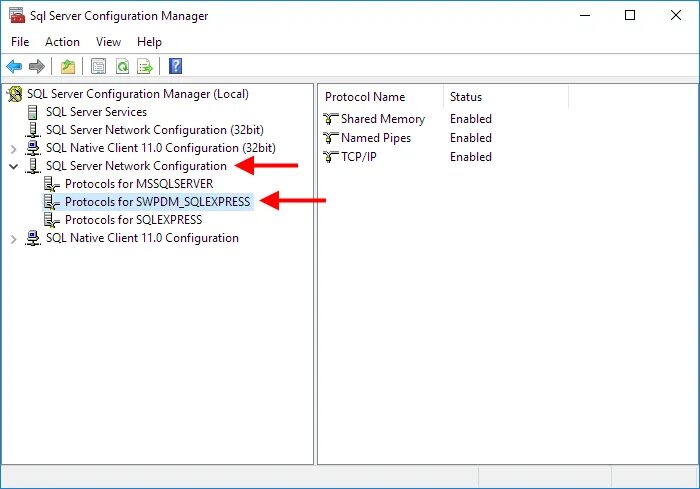Click the Enabled status for Named Pipes
700x489 pixels.
(x=471, y=138)
